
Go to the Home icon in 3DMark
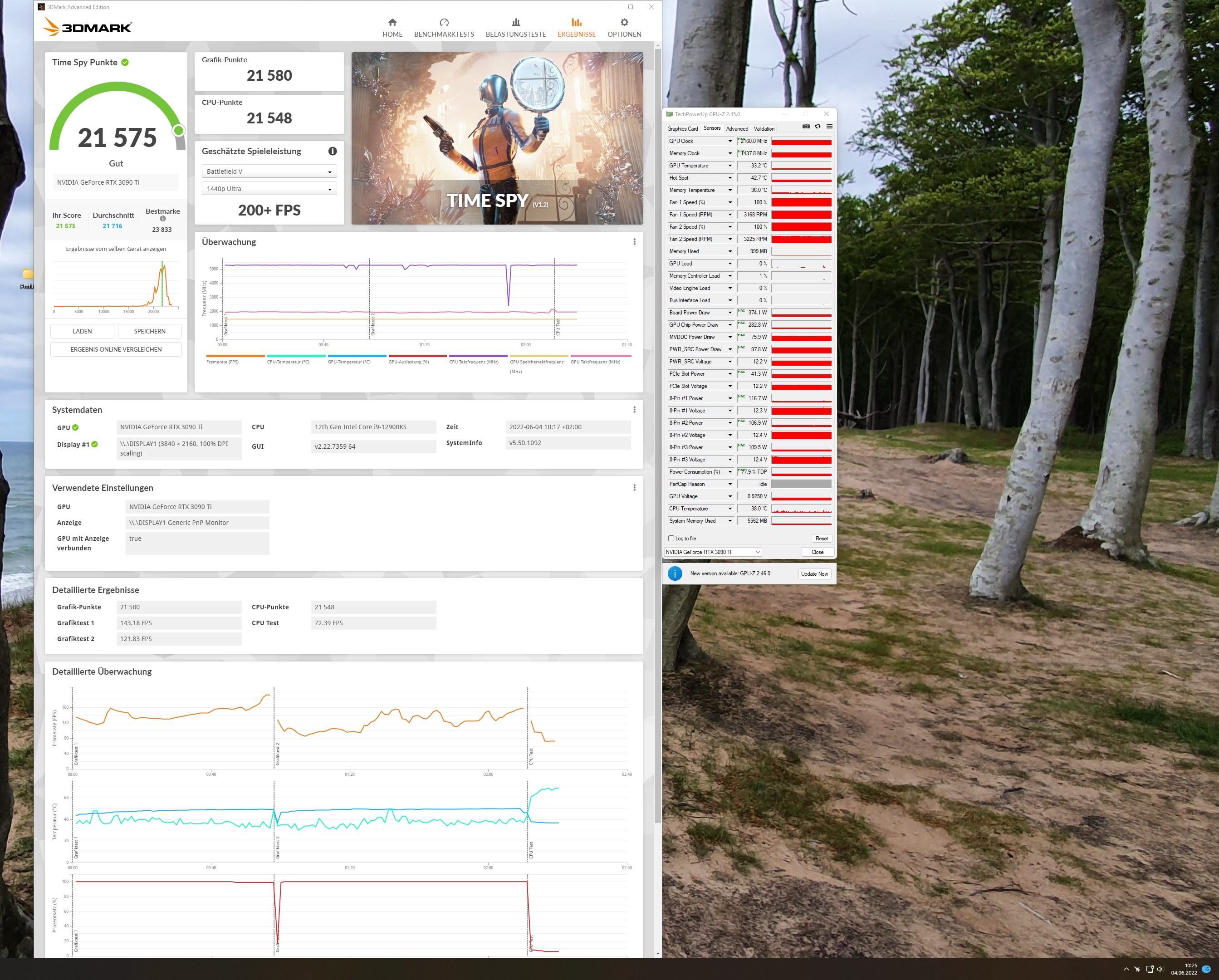click(x=392, y=23)
